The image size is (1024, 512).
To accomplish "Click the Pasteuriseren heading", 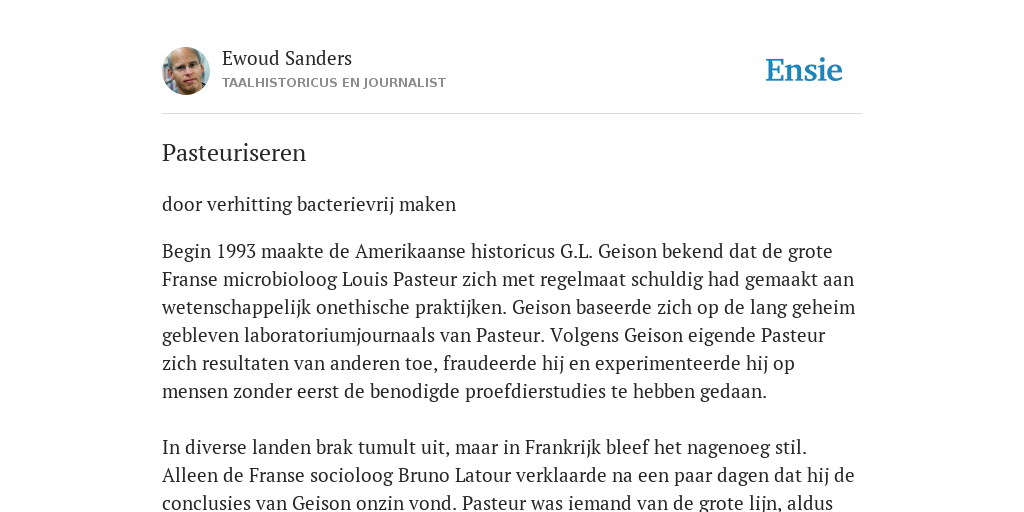I will click(x=234, y=153).
